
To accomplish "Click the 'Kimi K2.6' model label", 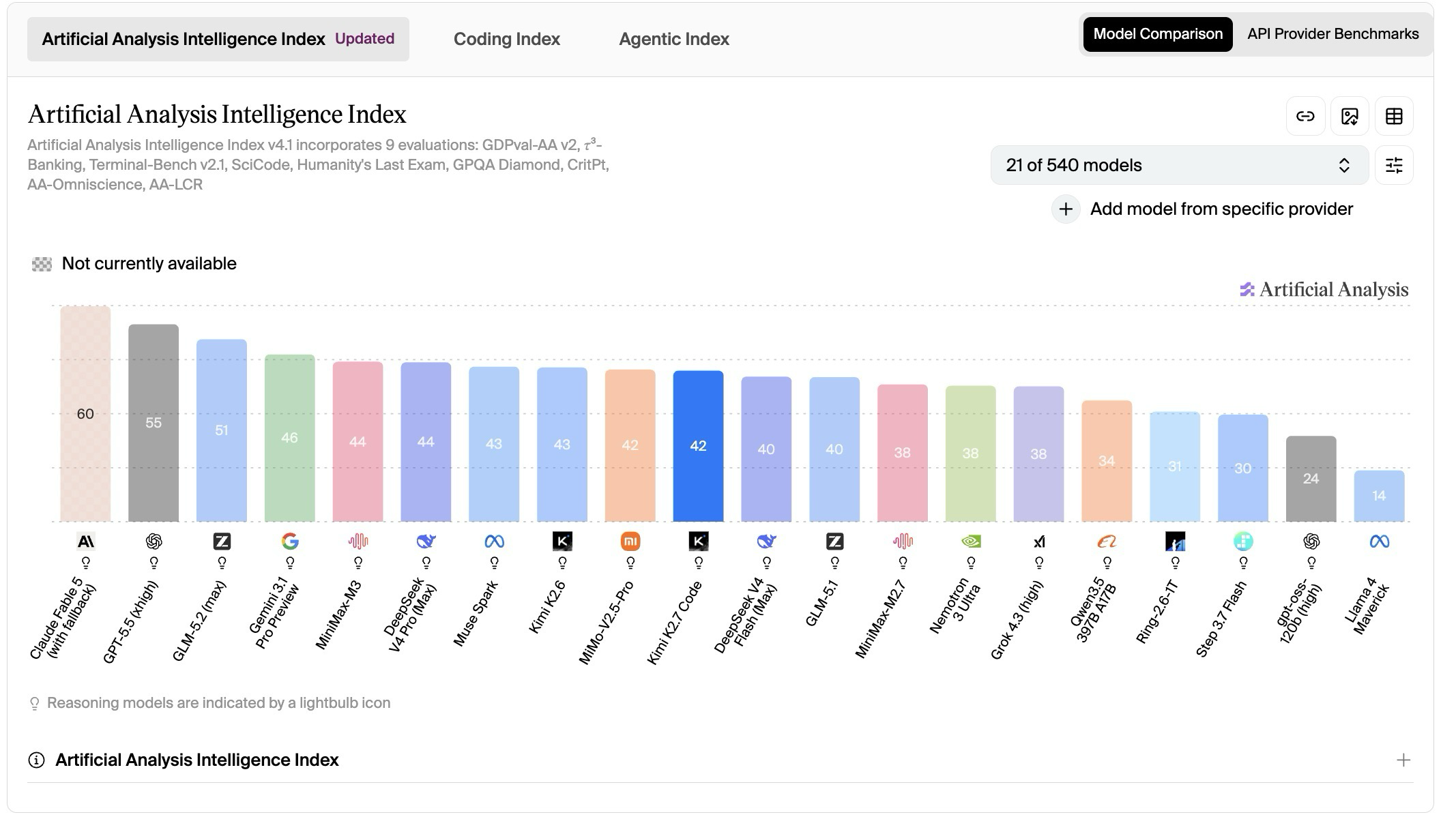I will pyautogui.click(x=547, y=607).
